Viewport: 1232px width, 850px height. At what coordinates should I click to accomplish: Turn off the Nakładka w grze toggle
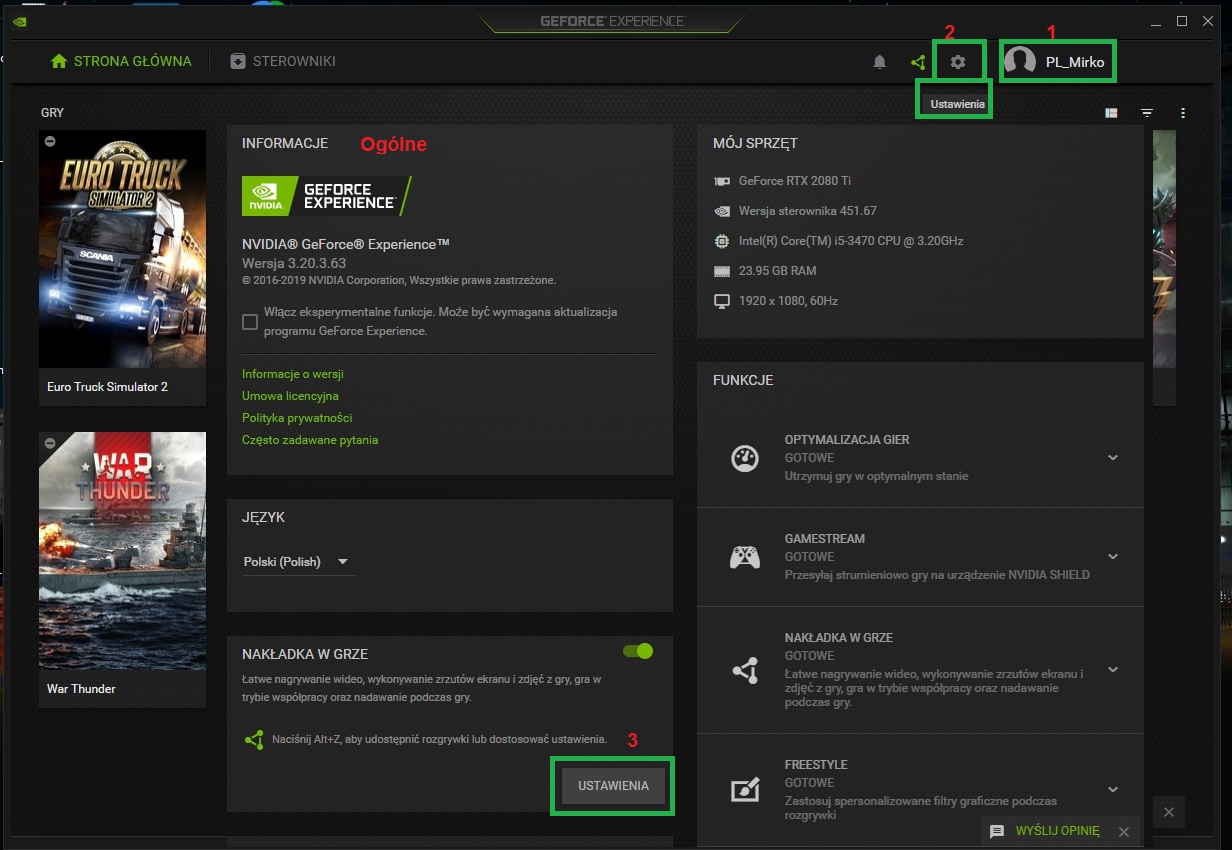(637, 651)
